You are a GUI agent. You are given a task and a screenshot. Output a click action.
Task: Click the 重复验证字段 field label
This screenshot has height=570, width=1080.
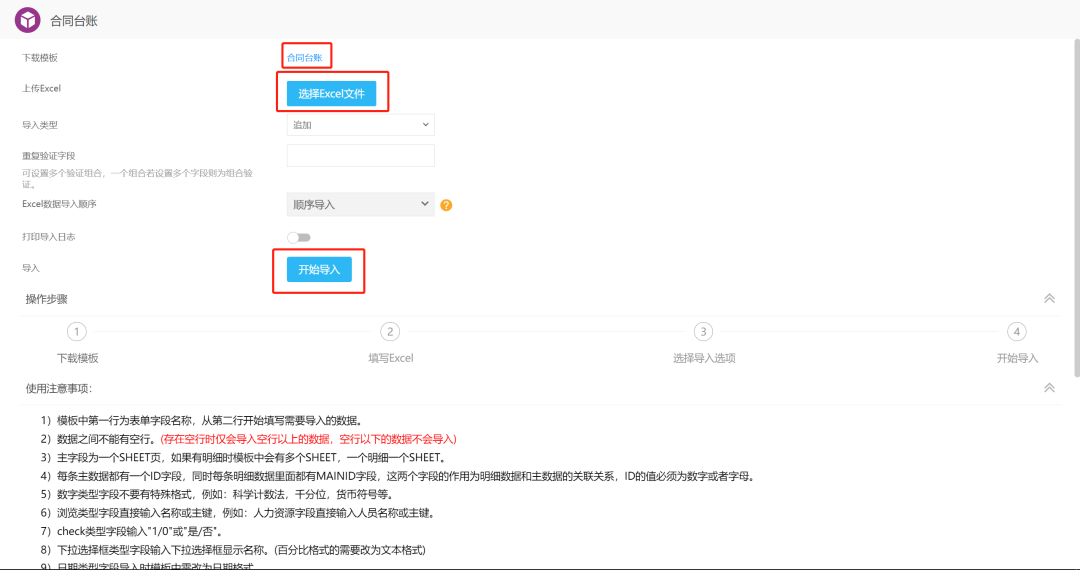pos(48,156)
